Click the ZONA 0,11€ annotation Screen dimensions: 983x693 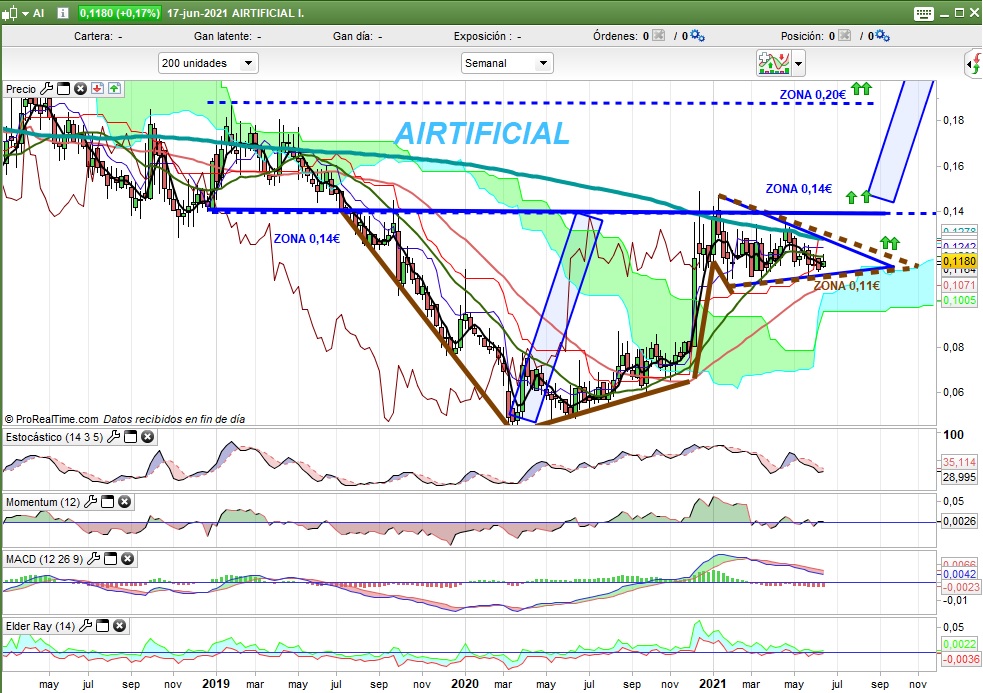tap(846, 286)
